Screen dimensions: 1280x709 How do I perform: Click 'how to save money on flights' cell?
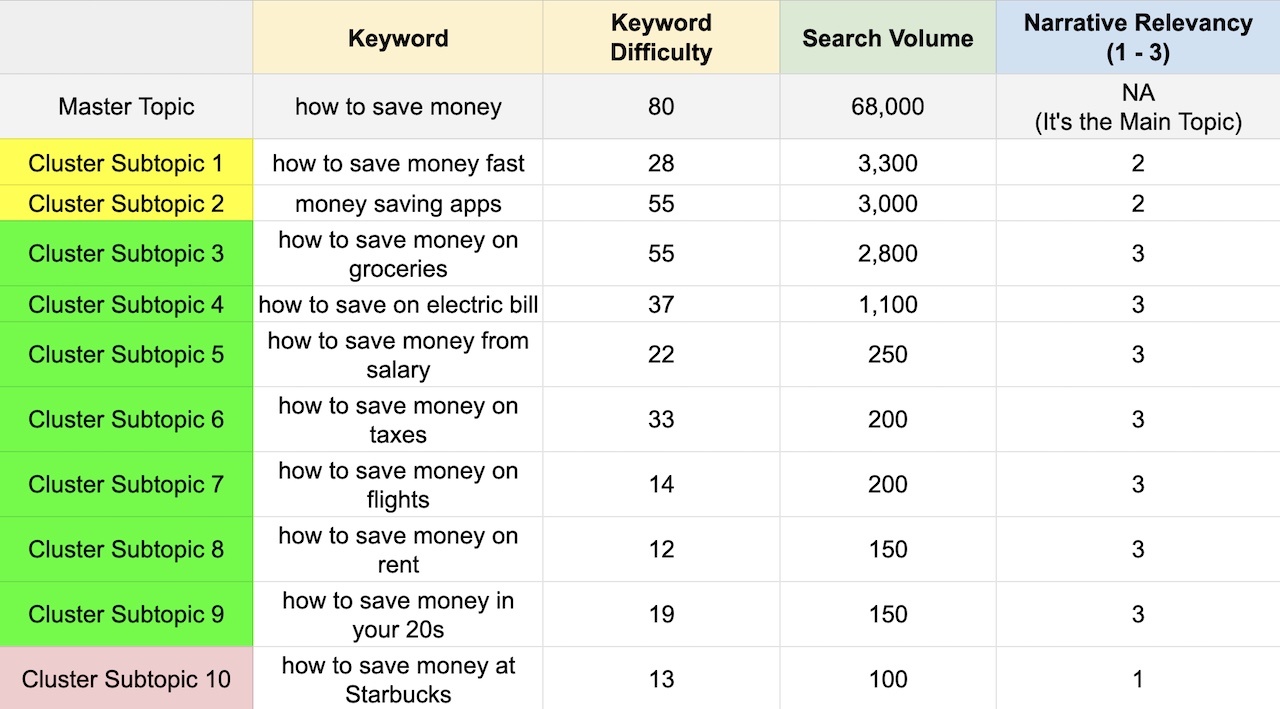pos(398,484)
